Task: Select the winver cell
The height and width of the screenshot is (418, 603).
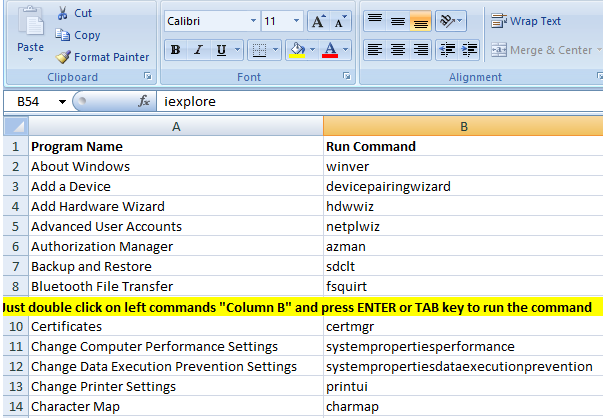Action: coord(463,167)
